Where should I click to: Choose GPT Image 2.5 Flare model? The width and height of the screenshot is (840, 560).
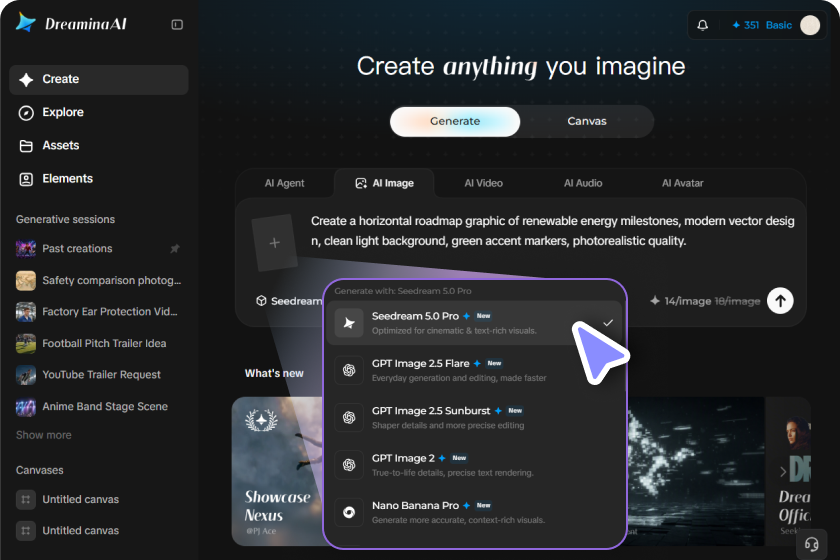pyautogui.click(x=474, y=370)
